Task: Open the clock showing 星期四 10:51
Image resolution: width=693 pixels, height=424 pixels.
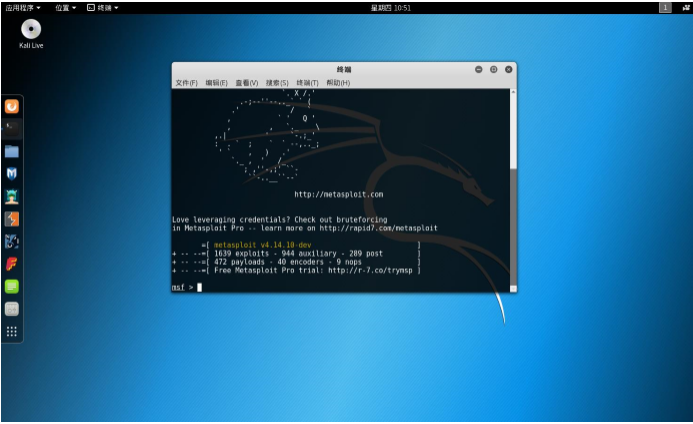Action: 391,8
